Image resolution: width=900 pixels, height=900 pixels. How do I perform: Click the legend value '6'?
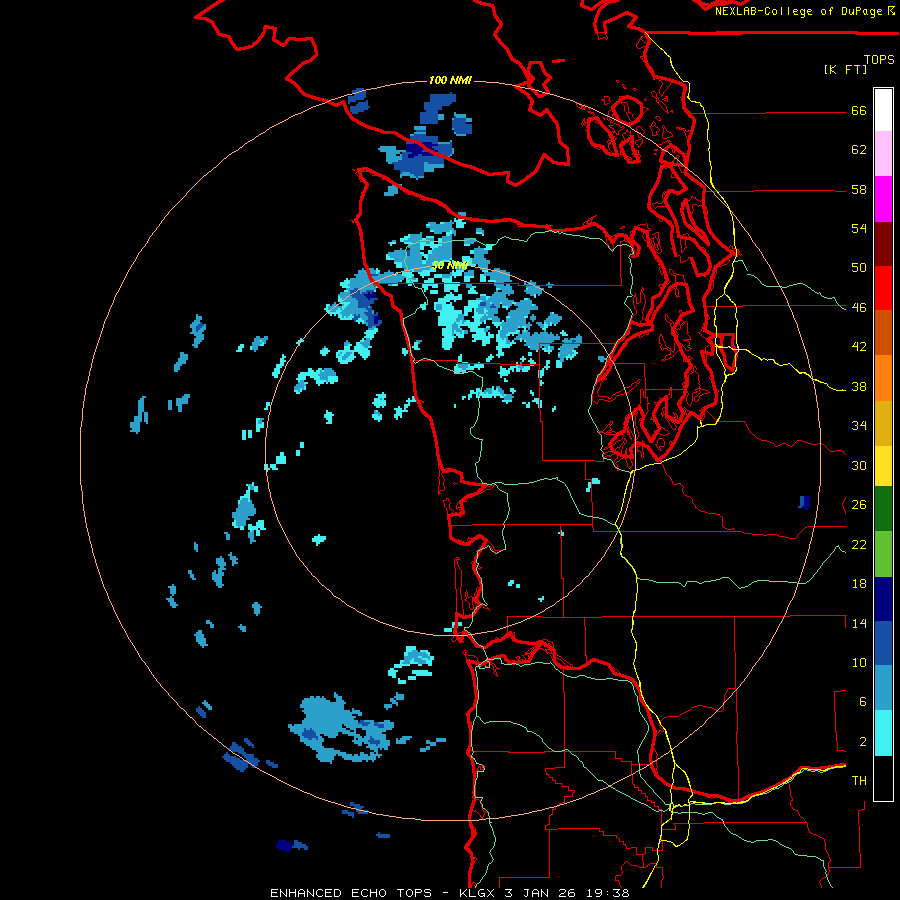(862, 702)
